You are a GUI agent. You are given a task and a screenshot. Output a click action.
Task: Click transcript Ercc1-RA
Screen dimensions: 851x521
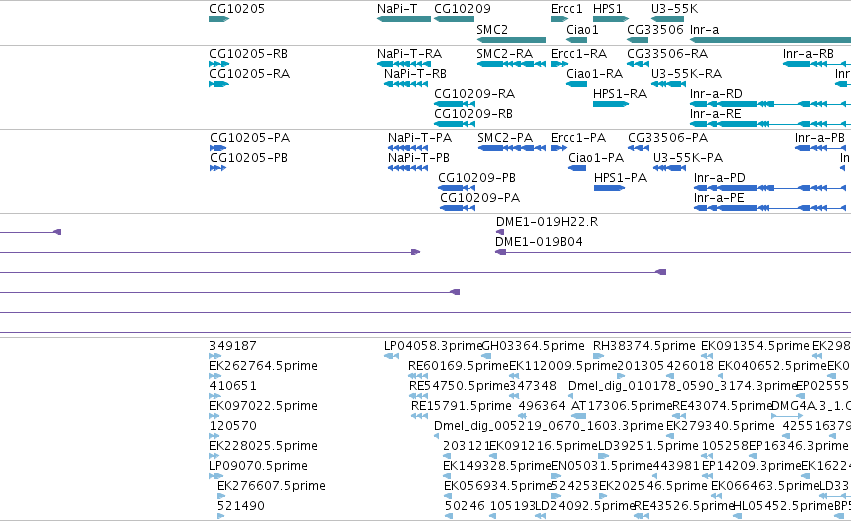pos(559,64)
